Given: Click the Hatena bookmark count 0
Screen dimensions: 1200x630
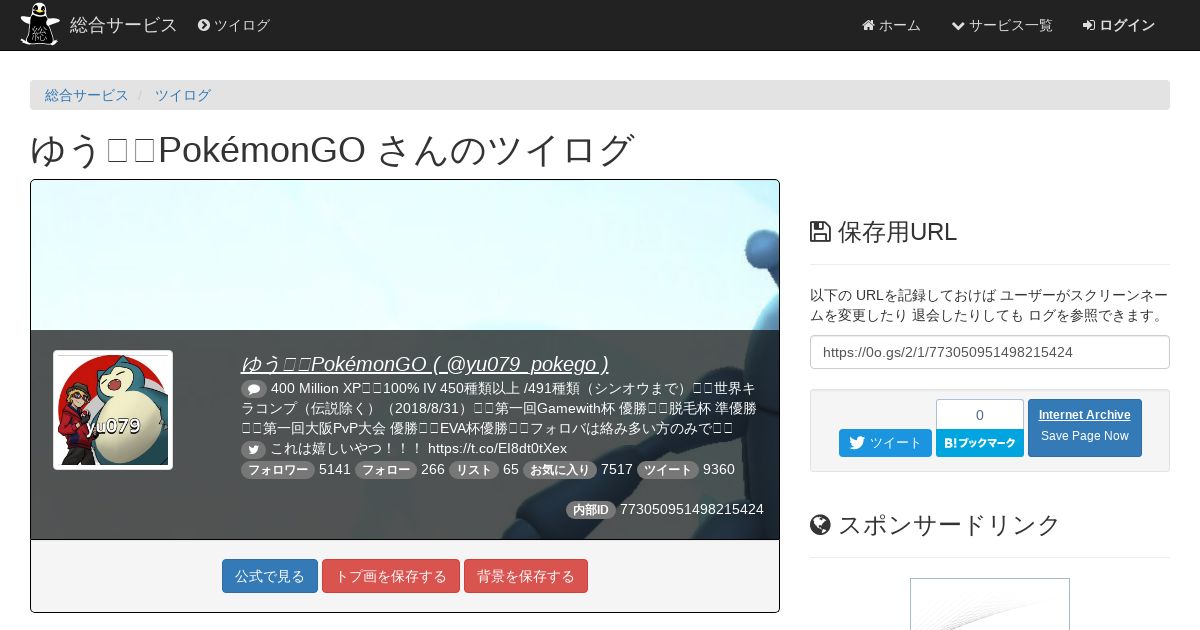Looking at the screenshot, I should pyautogui.click(x=980, y=414).
